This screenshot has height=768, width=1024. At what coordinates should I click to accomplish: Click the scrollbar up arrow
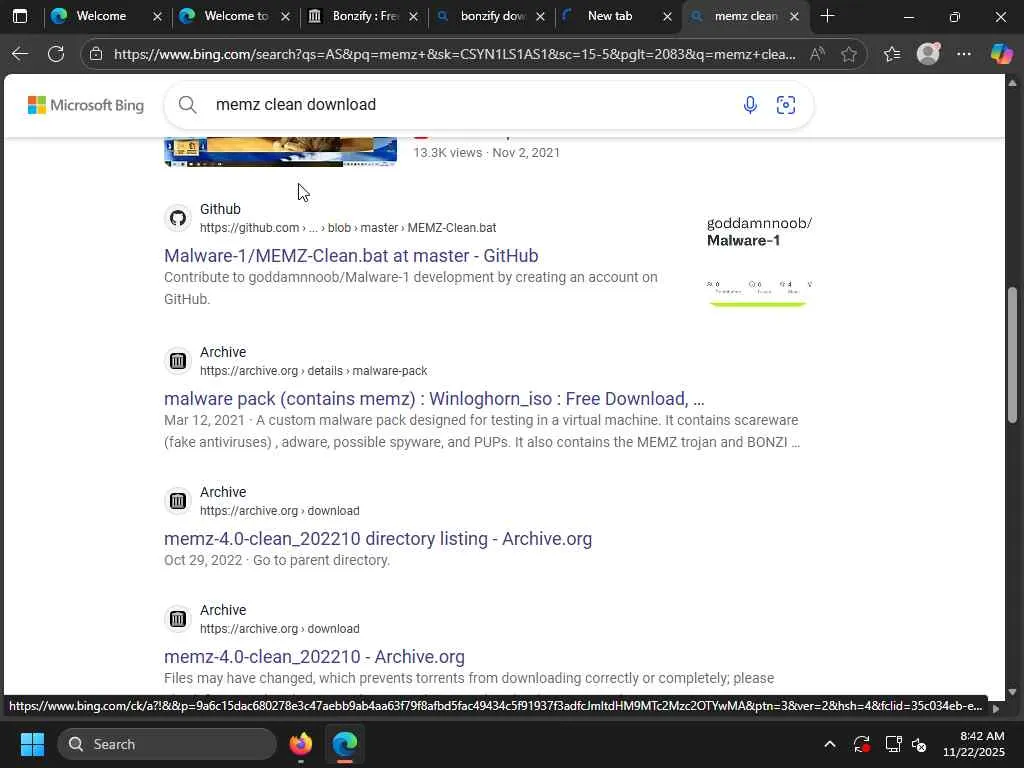1012,82
